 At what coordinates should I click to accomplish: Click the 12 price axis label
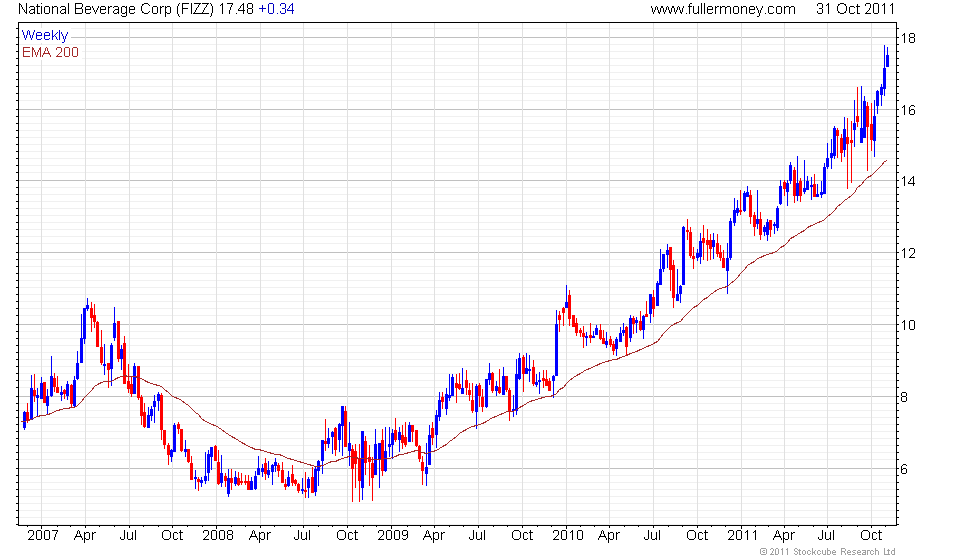908,253
